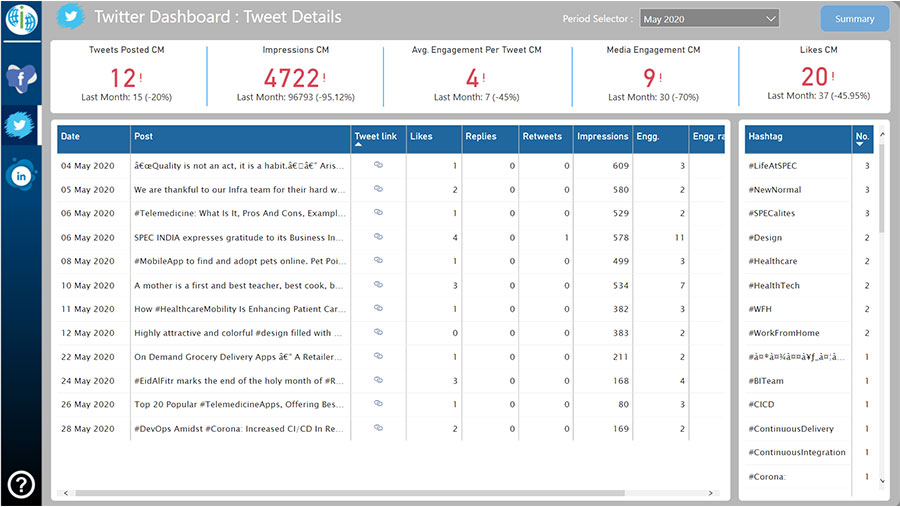Open tweet link for 04 May 2020
Viewport: 900px width, 507px height.
click(378, 165)
